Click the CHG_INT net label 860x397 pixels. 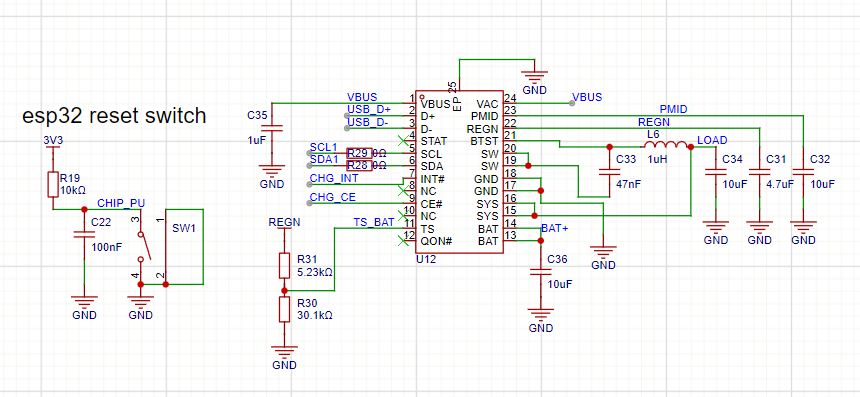333,178
